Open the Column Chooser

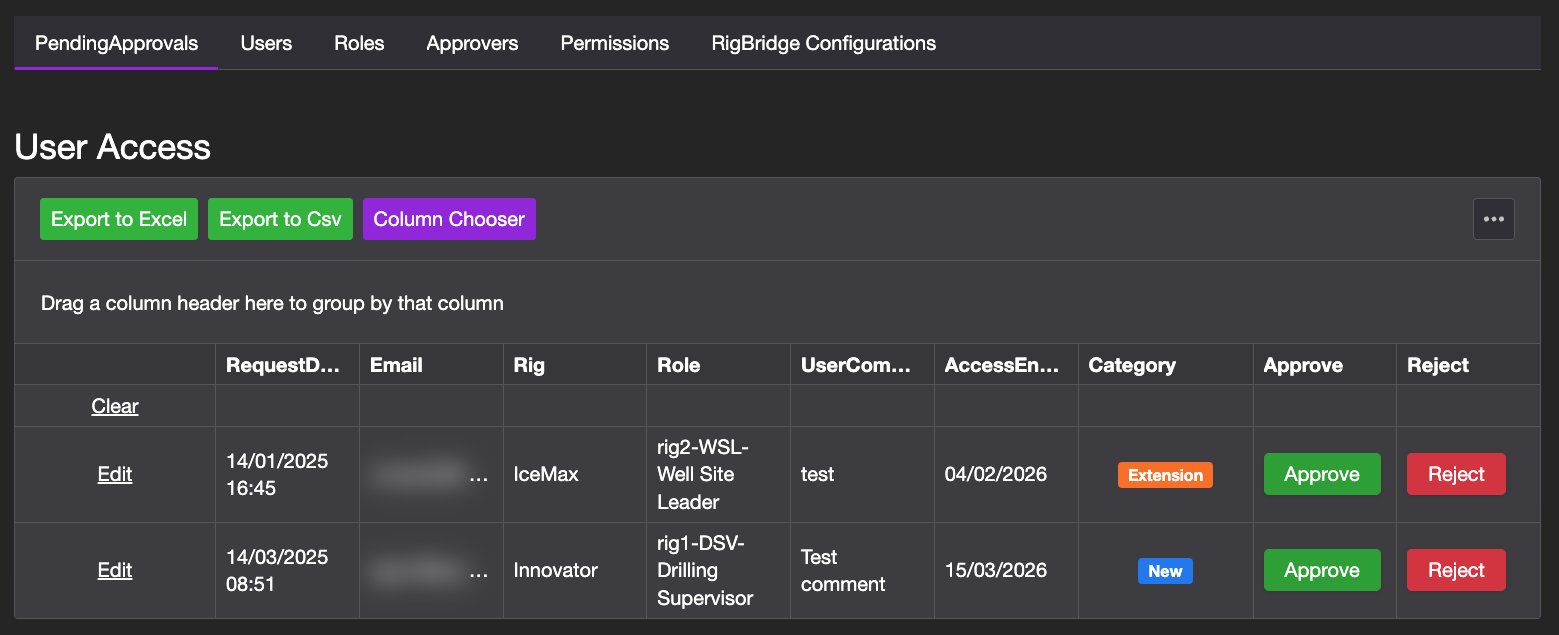point(449,218)
